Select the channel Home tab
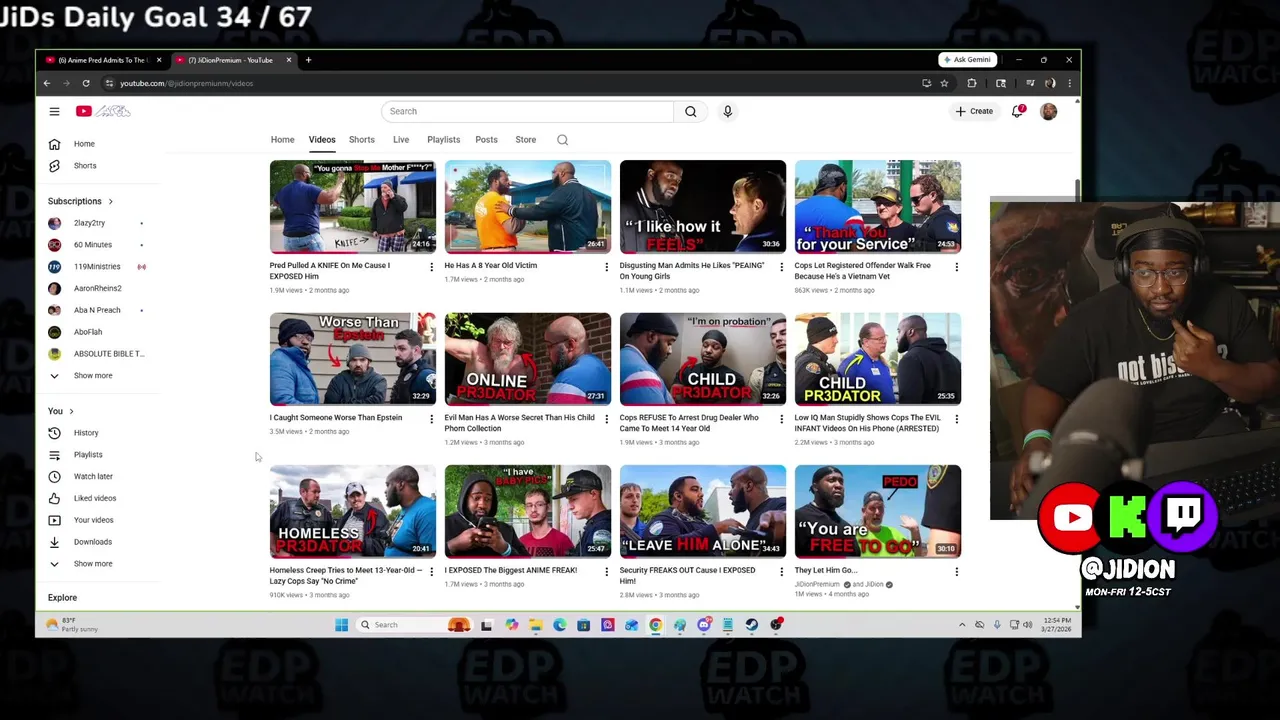 [x=282, y=140]
